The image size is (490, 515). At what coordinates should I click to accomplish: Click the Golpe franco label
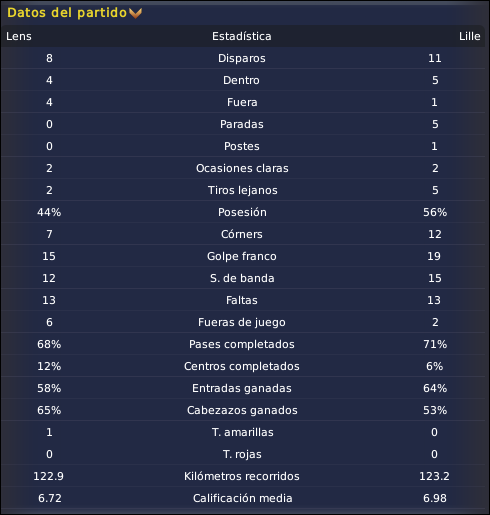[x=242, y=256]
